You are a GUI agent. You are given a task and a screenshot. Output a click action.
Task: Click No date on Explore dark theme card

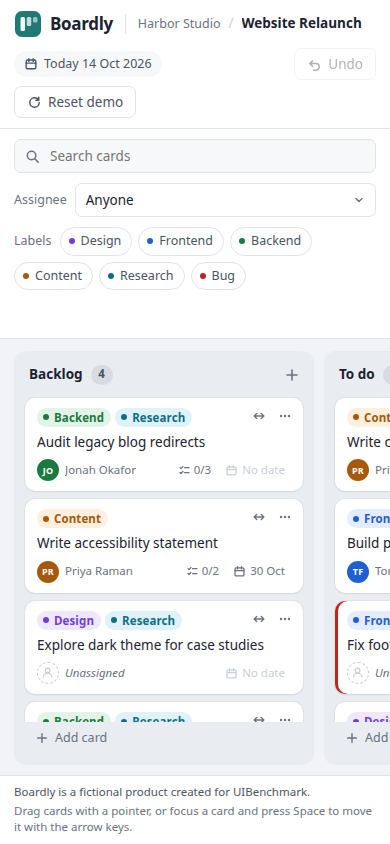256,673
